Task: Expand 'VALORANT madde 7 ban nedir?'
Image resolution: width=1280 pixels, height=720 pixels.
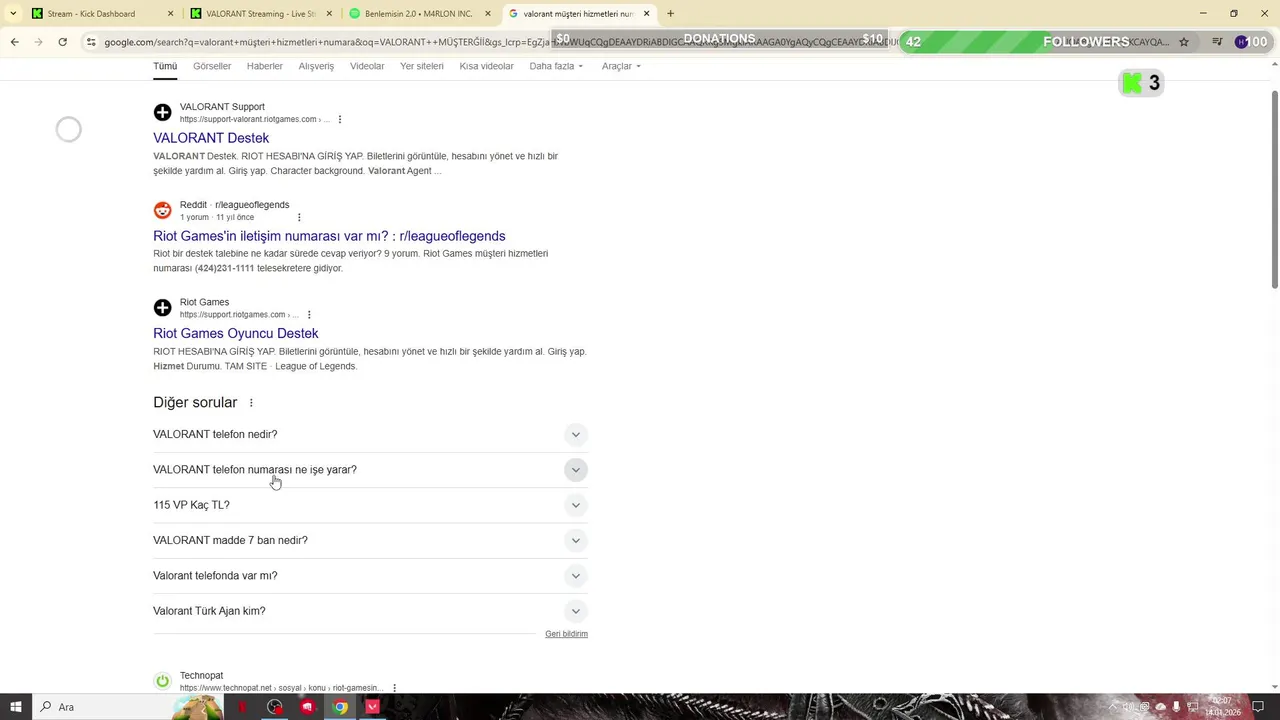Action: (370, 541)
